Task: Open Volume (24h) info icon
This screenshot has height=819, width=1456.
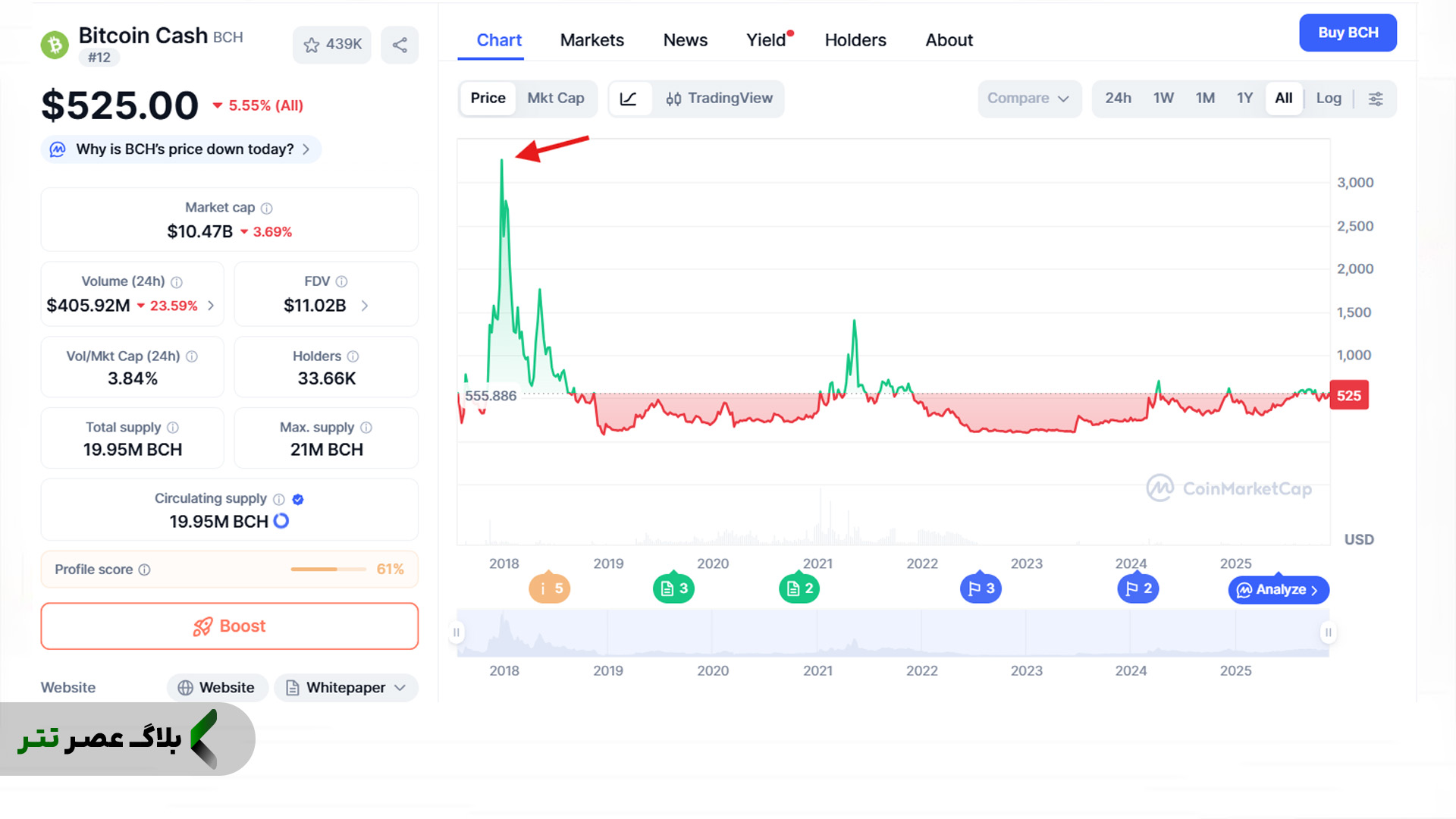Action: (x=177, y=282)
